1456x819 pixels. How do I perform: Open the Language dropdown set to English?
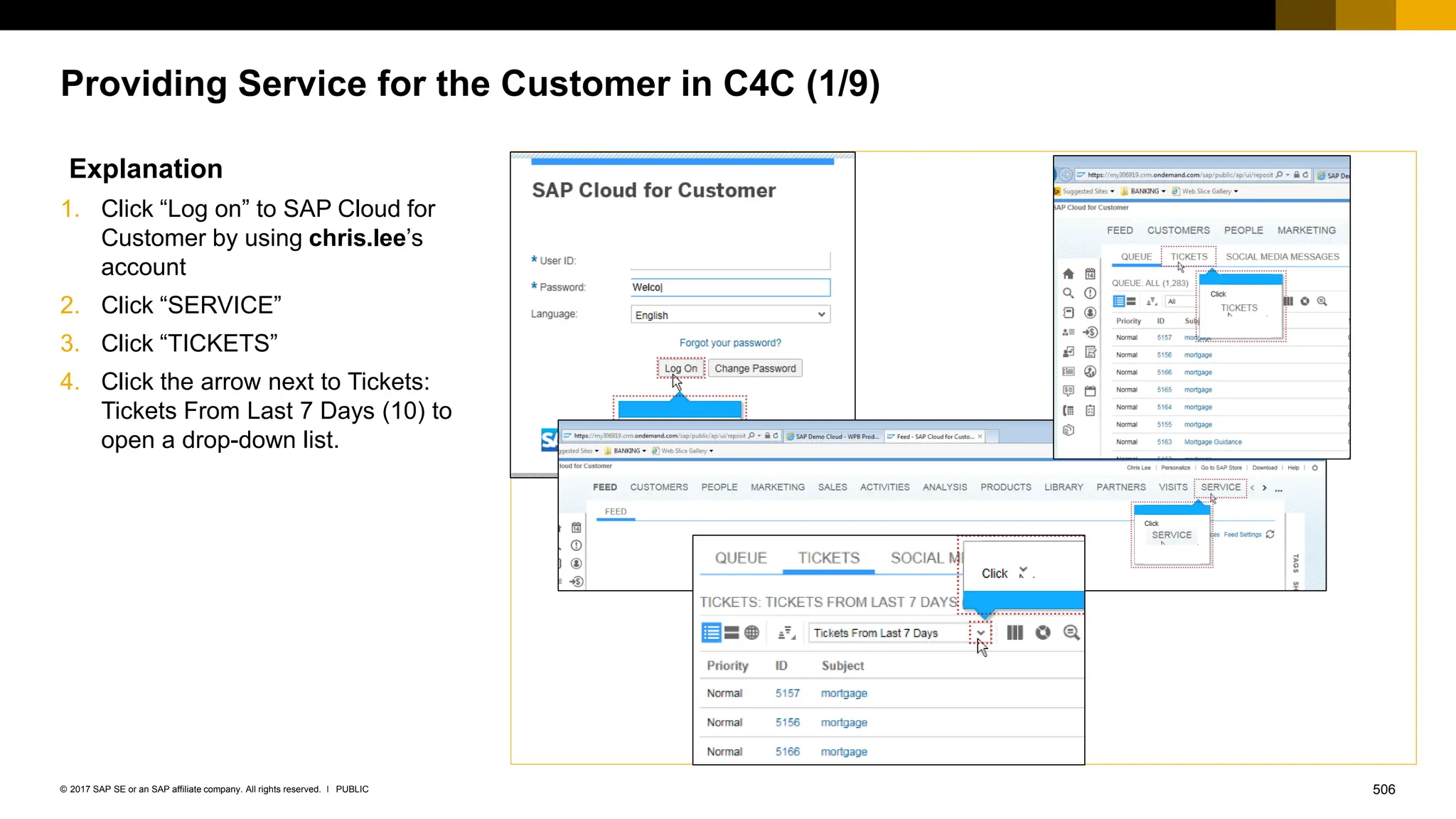point(730,314)
